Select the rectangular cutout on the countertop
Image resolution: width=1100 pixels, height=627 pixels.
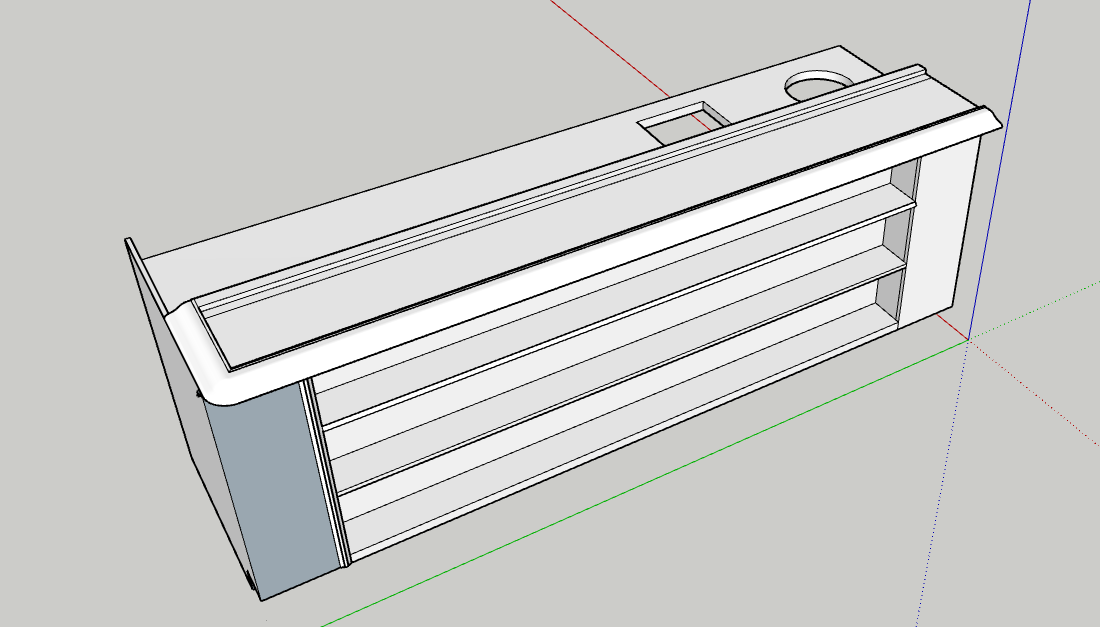pos(683,124)
